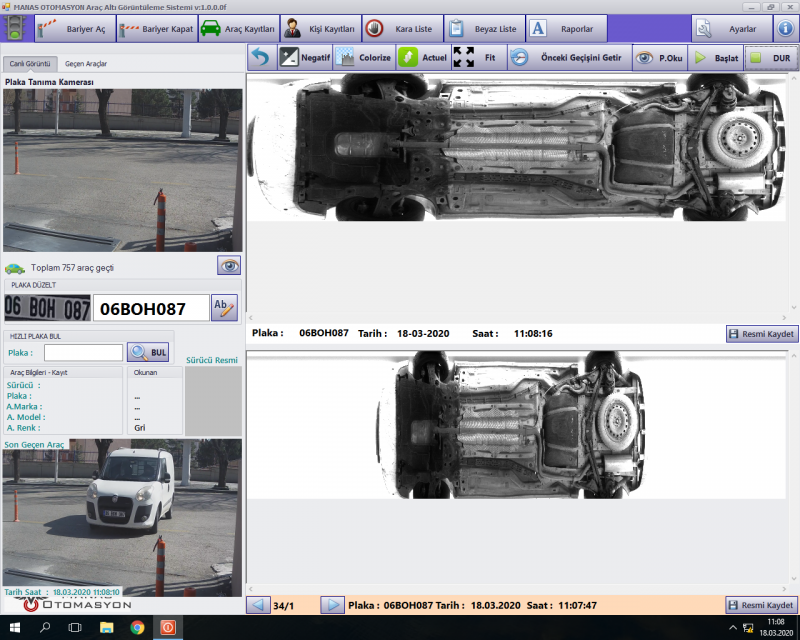Open File Explorer from taskbar
Image resolution: width=800 pixels, height=640 pixels.
pyautogui.click(x=106, y=628)
